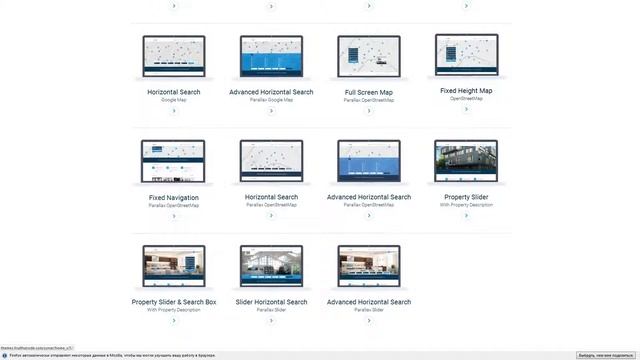640x360 pixels.
Task: Open the Slider Horizontal Search title
Action: click(271, 302)
